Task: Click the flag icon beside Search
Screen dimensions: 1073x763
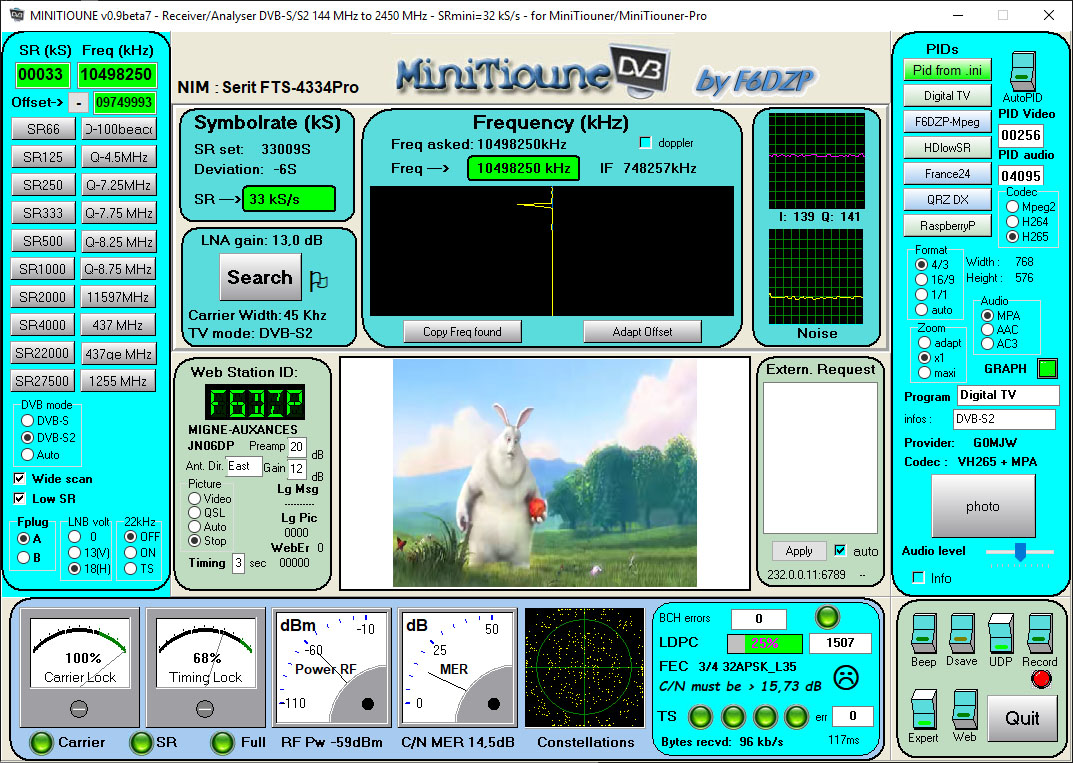Action: 318,281
